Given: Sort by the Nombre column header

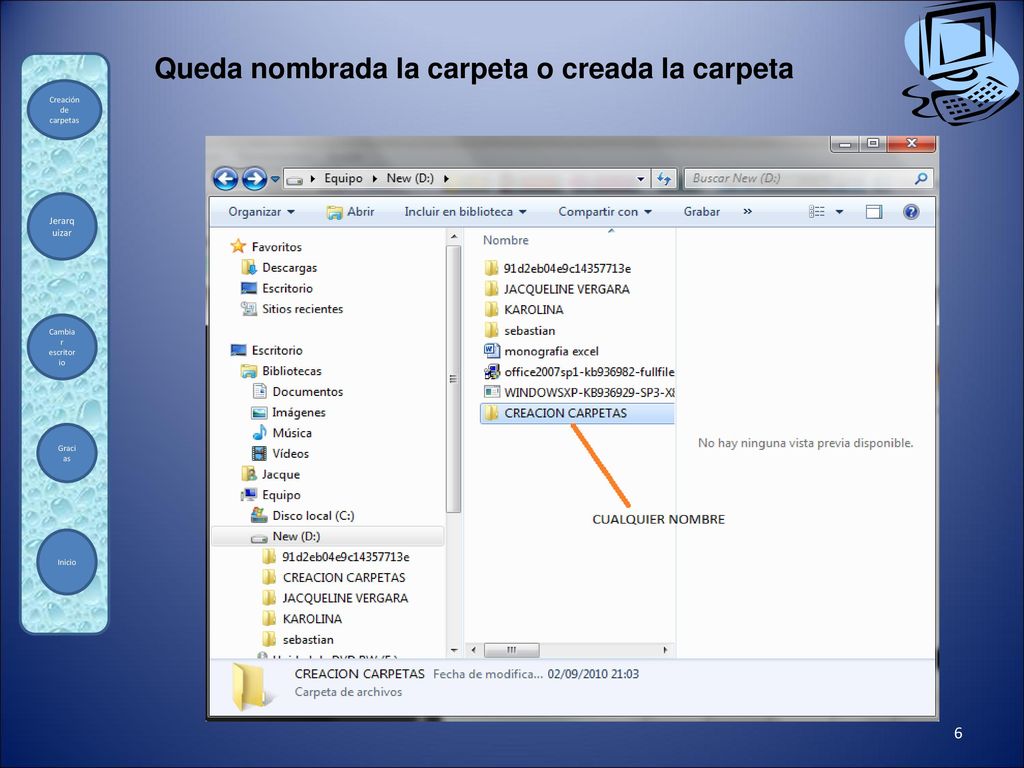Looking at the screenshot, I should [505, 240].
